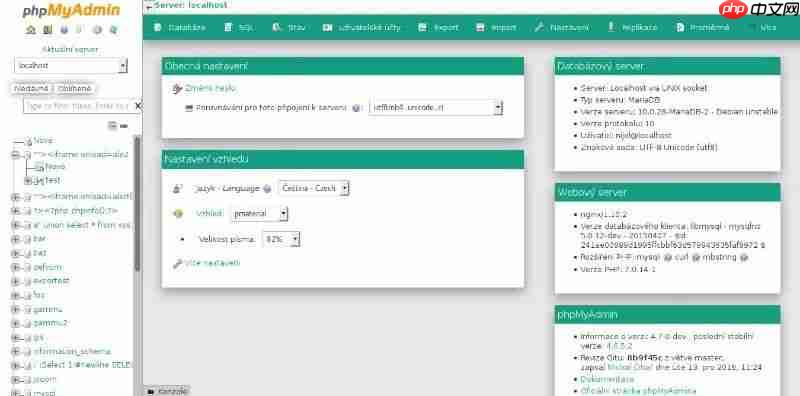Expand the gammu database node
The height and width of the screenshot is (396, 800).
click(15, 310)
